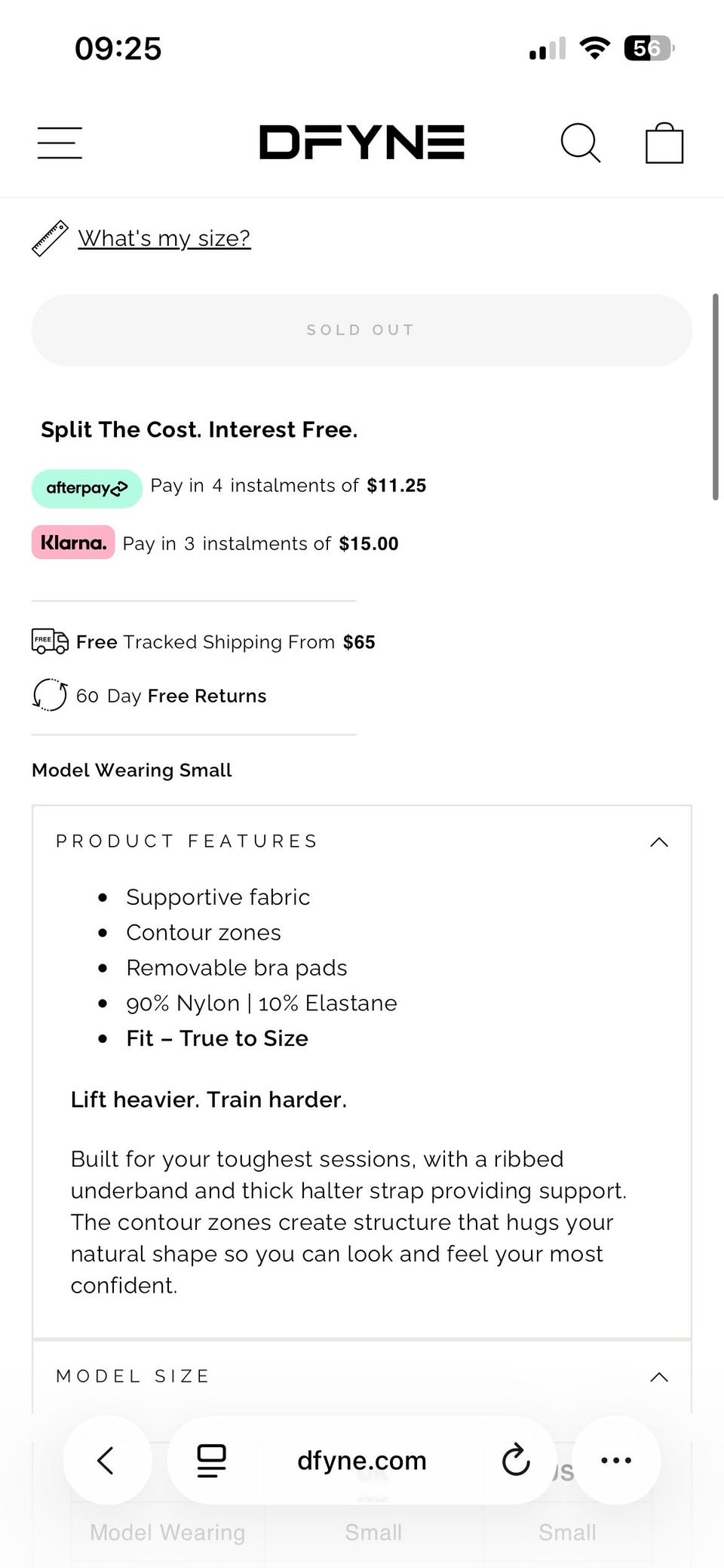The image size is (724, 1568).
Task: Tap the free shipping truck icon
Action: coord(50,641)
